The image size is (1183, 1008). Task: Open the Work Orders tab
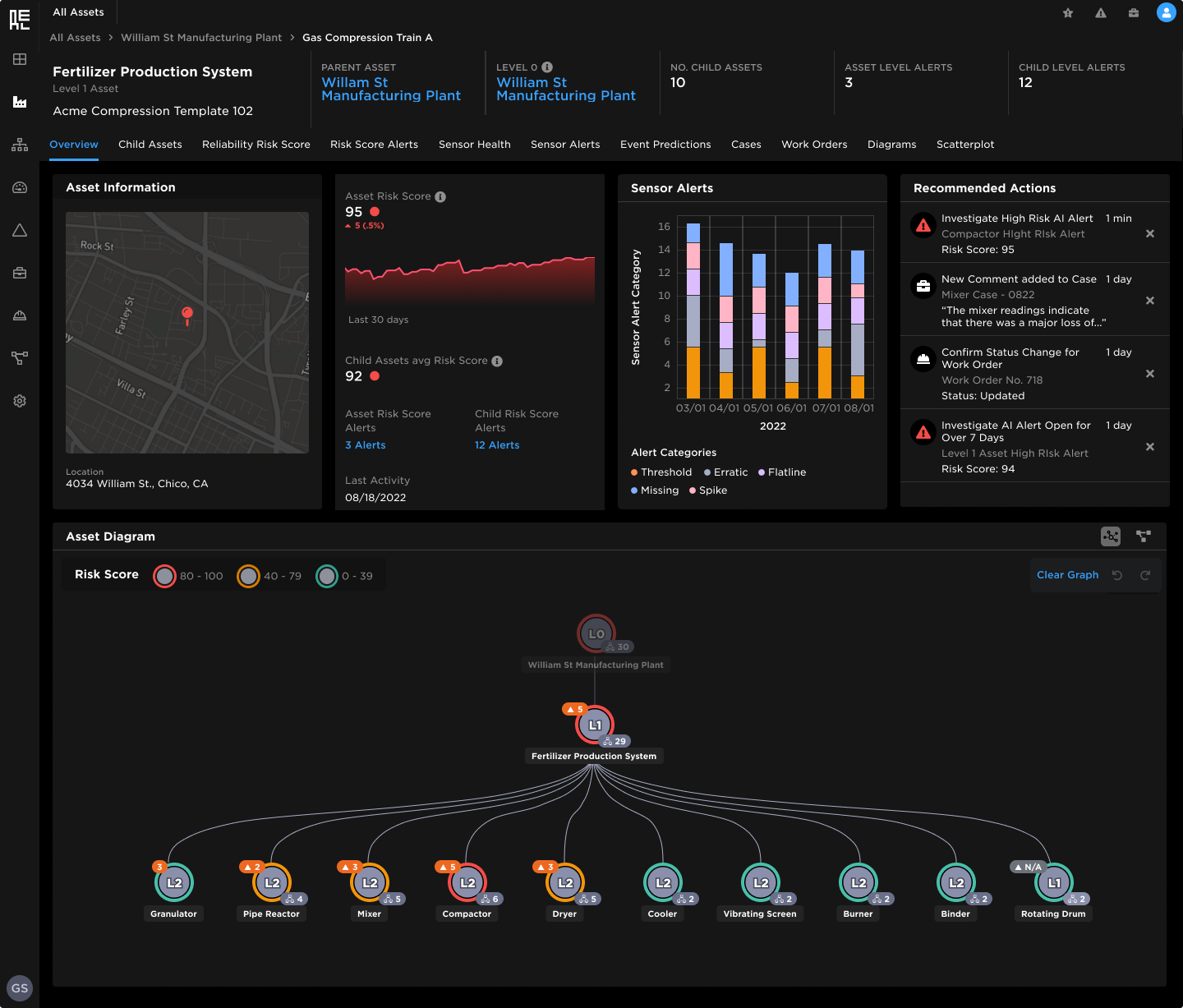814,145
